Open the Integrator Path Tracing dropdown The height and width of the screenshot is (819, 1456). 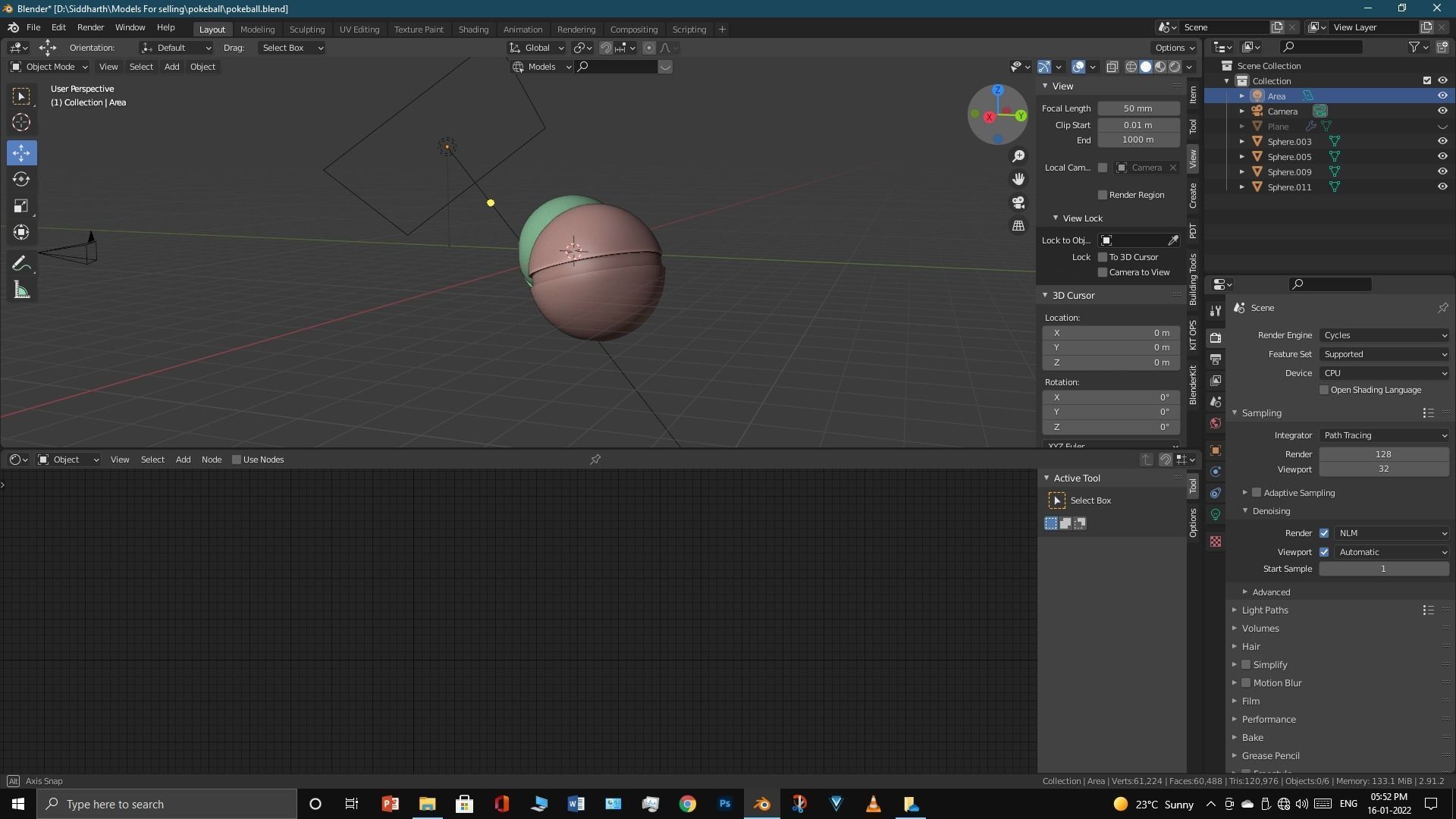pos(1384,435)
